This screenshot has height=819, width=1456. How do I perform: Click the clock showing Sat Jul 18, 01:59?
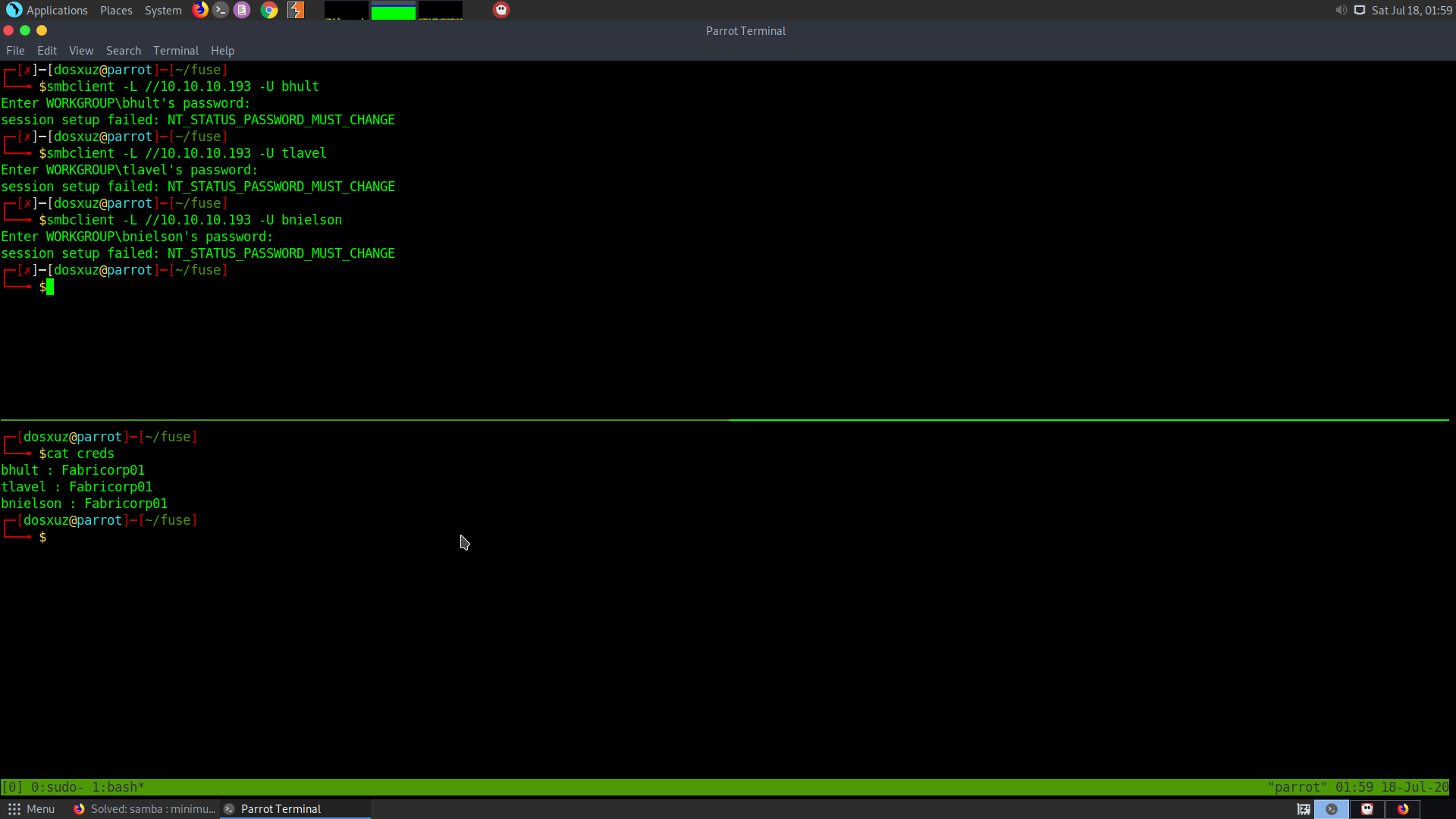pyautogui.click(x=1411, y=10)
